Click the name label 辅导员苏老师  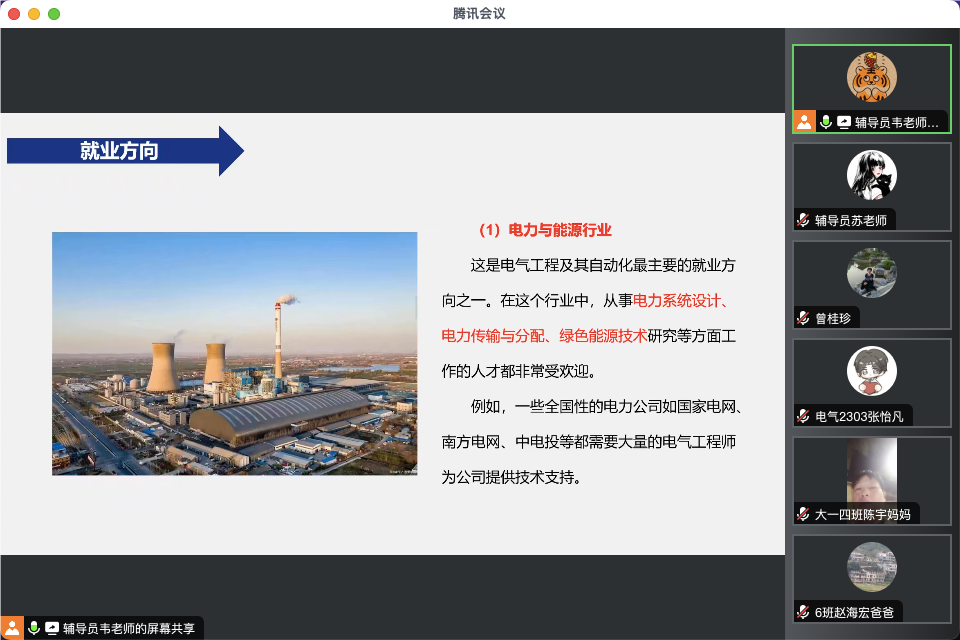tap(850, 220)
